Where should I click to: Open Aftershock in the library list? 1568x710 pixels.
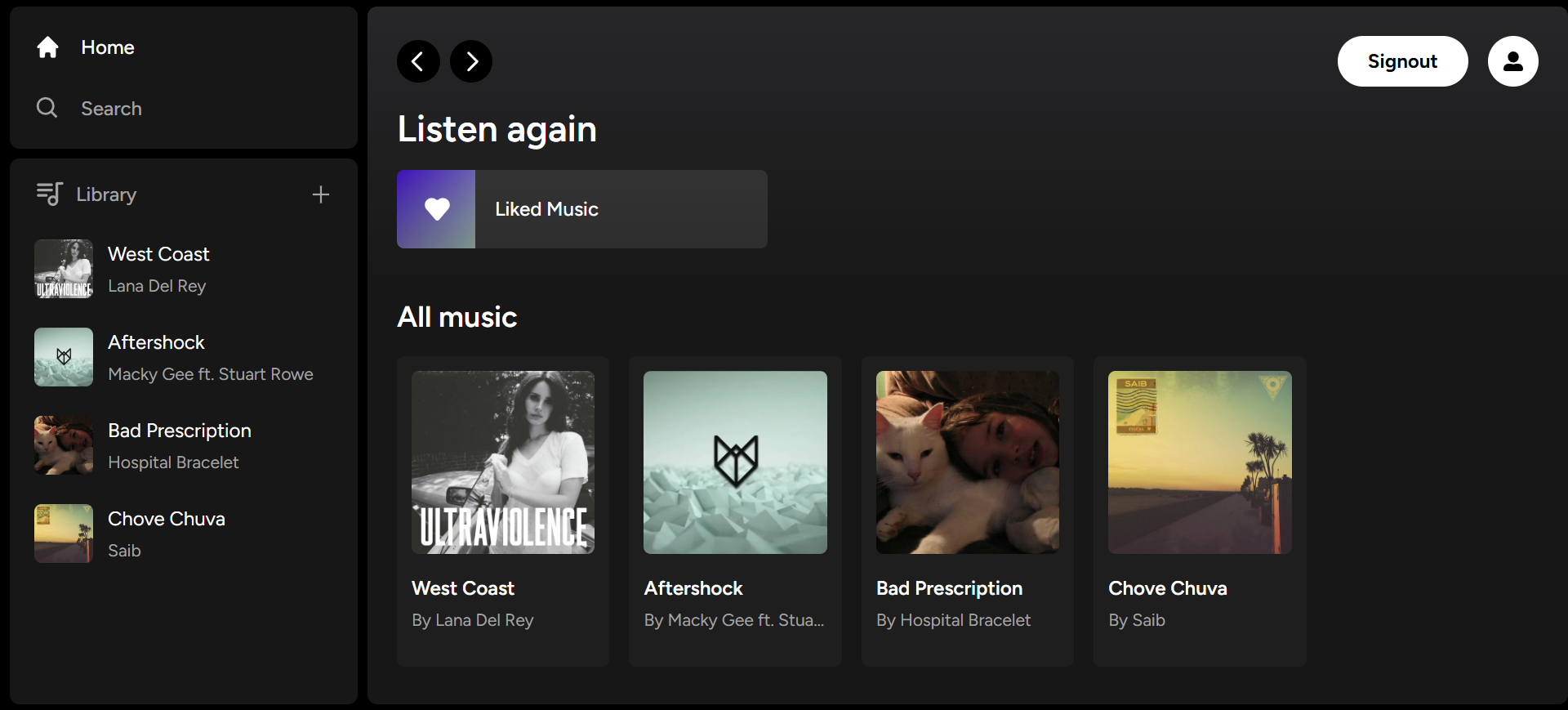(184, 357)
